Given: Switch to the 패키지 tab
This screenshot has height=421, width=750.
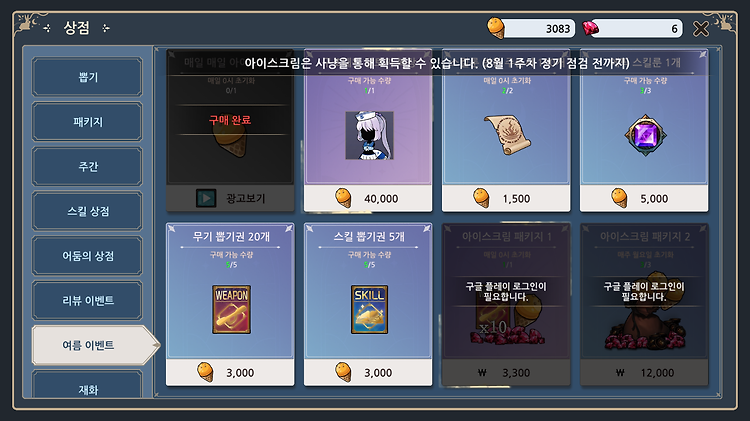Looking at the screenshot, I should coord(87,122).
